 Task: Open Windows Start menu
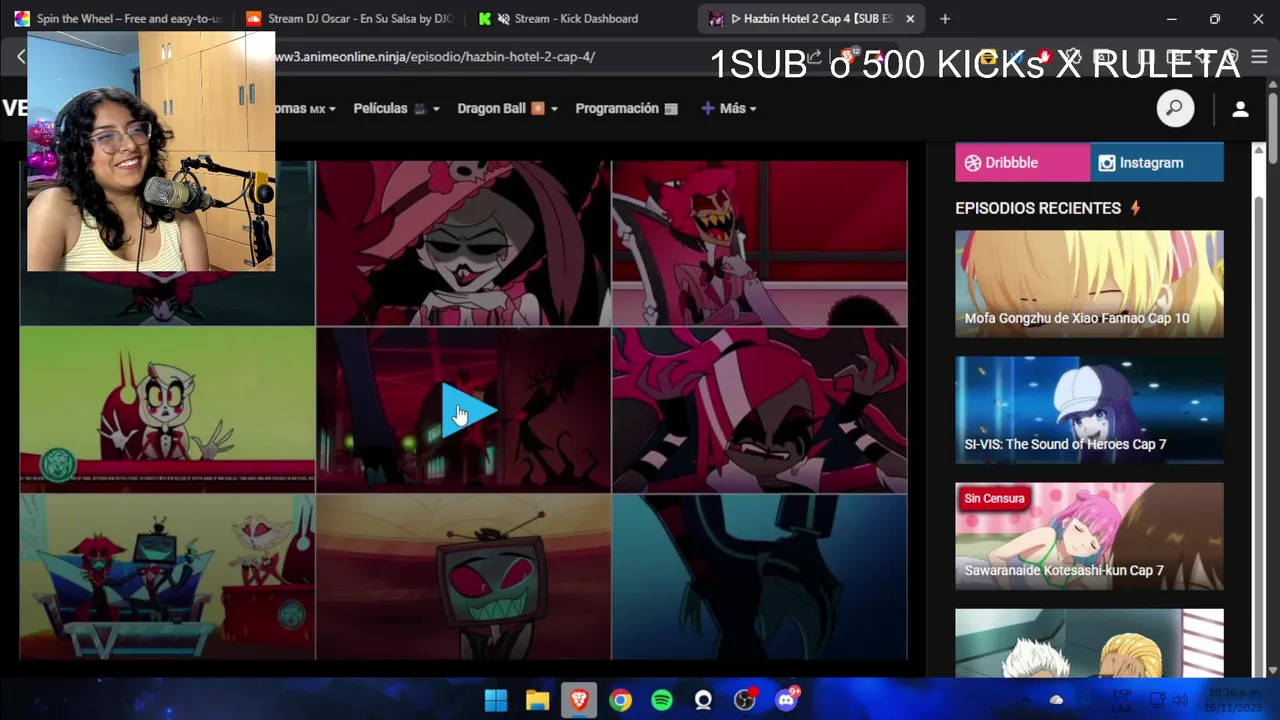[x=496, y=700]
